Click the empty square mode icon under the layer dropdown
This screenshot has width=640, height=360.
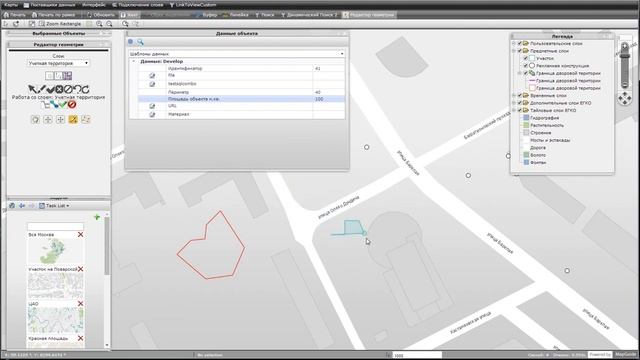click(x=49, y=76)
